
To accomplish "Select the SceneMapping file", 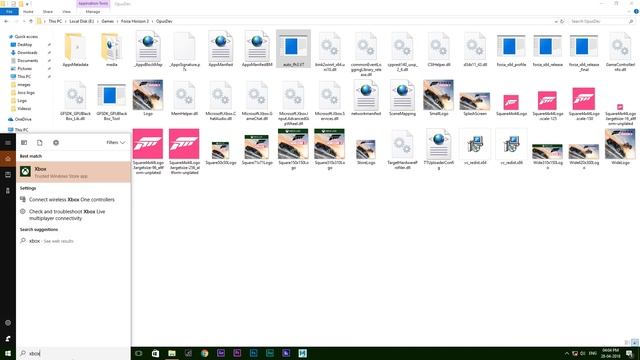I will coord(402,99).
